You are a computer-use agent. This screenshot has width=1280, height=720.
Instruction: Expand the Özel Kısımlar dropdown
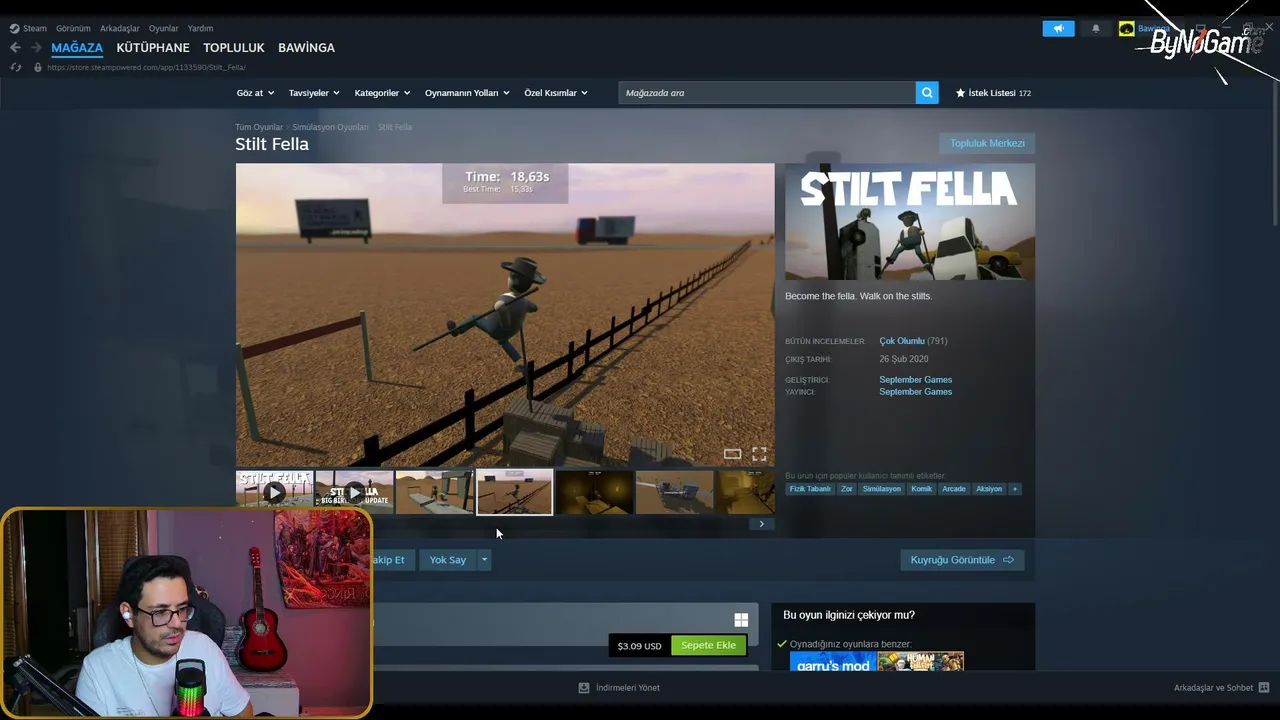pos(556,93)
